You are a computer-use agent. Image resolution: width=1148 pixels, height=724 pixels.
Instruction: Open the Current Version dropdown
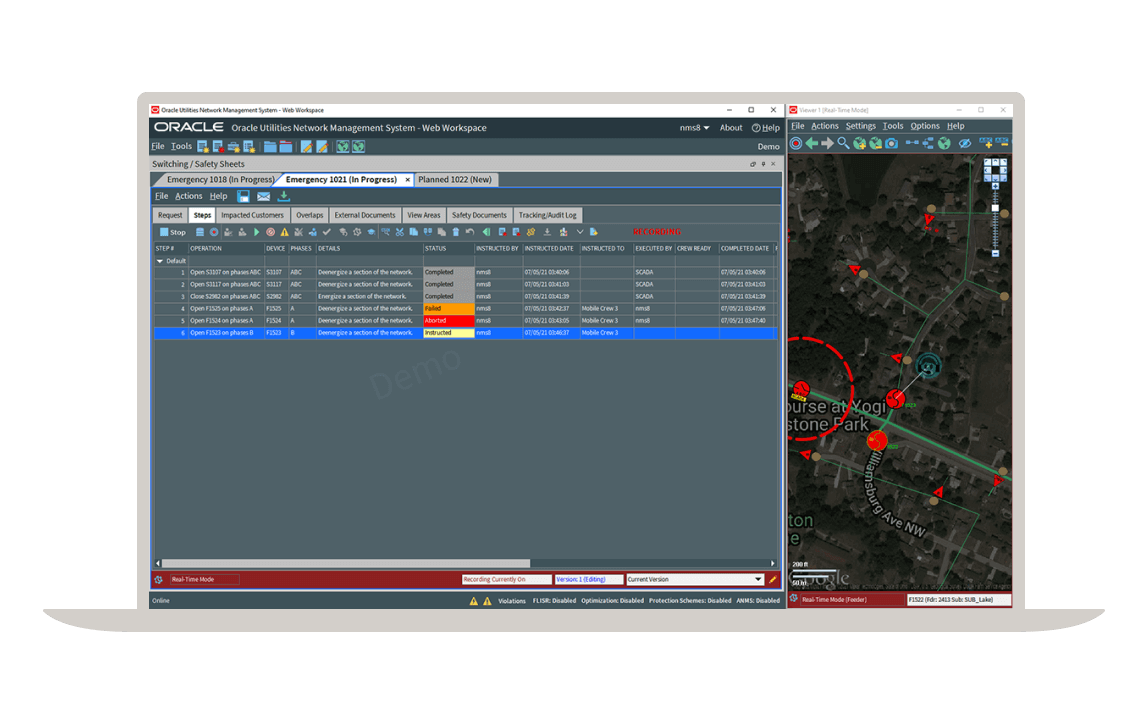click(x=757, y=579)
